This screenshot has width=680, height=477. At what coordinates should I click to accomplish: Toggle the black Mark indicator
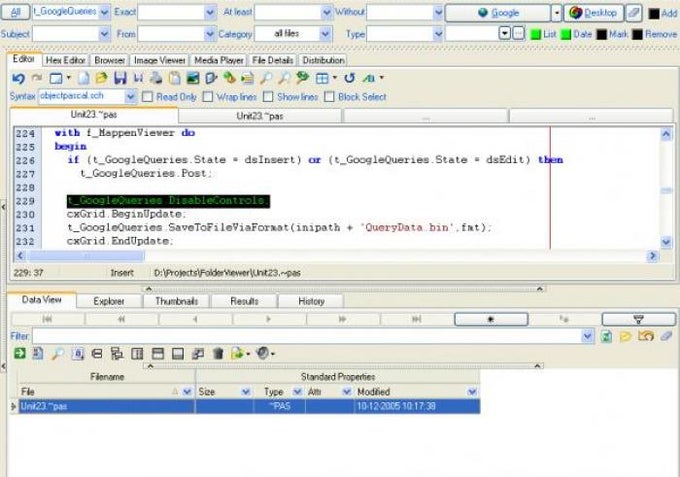[x=602, y=34]
